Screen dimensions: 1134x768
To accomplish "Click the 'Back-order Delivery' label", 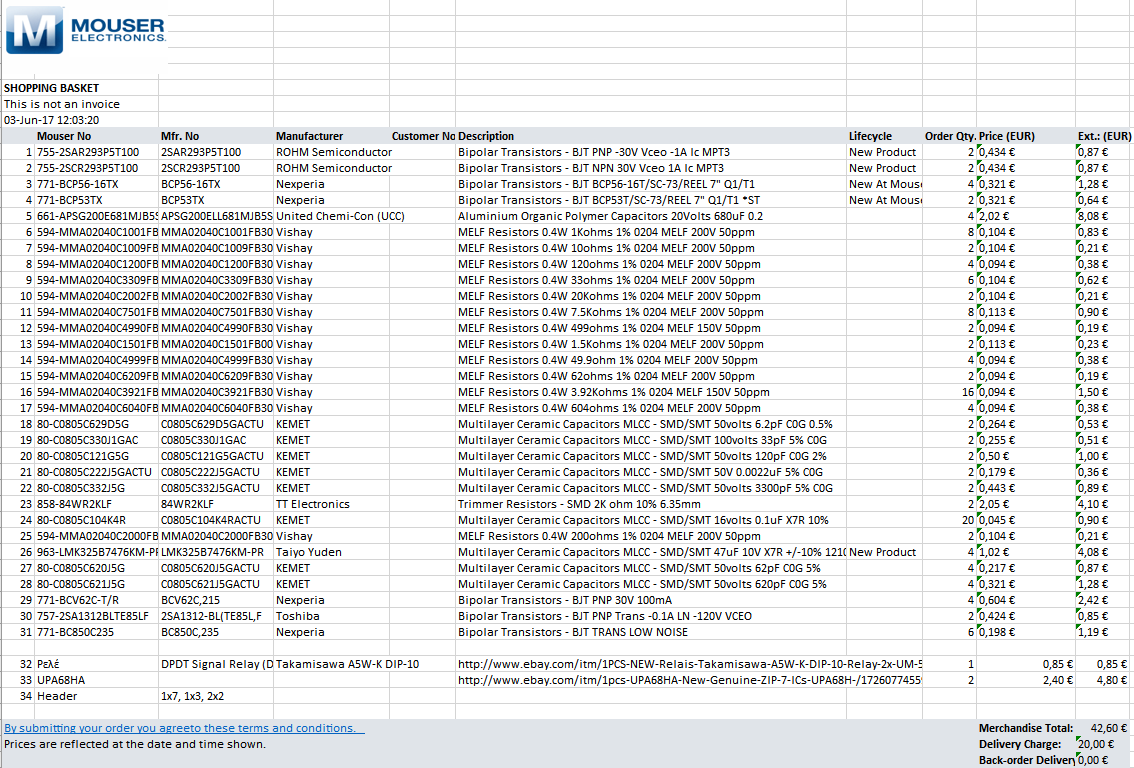I will 1026,760.
